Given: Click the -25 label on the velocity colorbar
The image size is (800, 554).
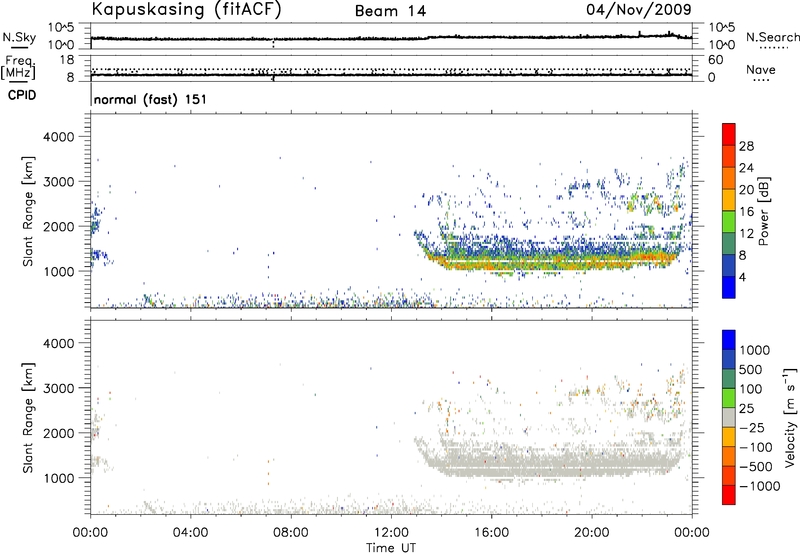Looking at the screenshot, I should 752,428.
